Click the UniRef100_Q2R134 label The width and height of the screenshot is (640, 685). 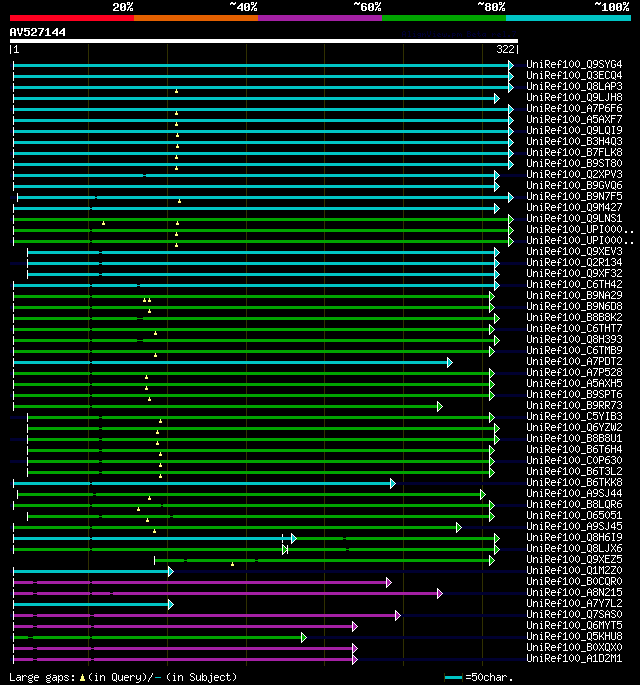click(x=574, y=262)
